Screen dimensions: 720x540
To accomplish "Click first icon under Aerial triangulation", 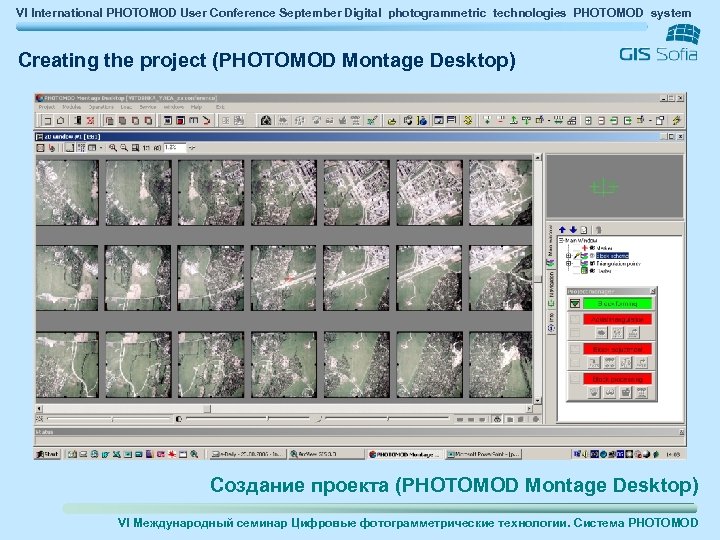I will click(x=602, y=333).
